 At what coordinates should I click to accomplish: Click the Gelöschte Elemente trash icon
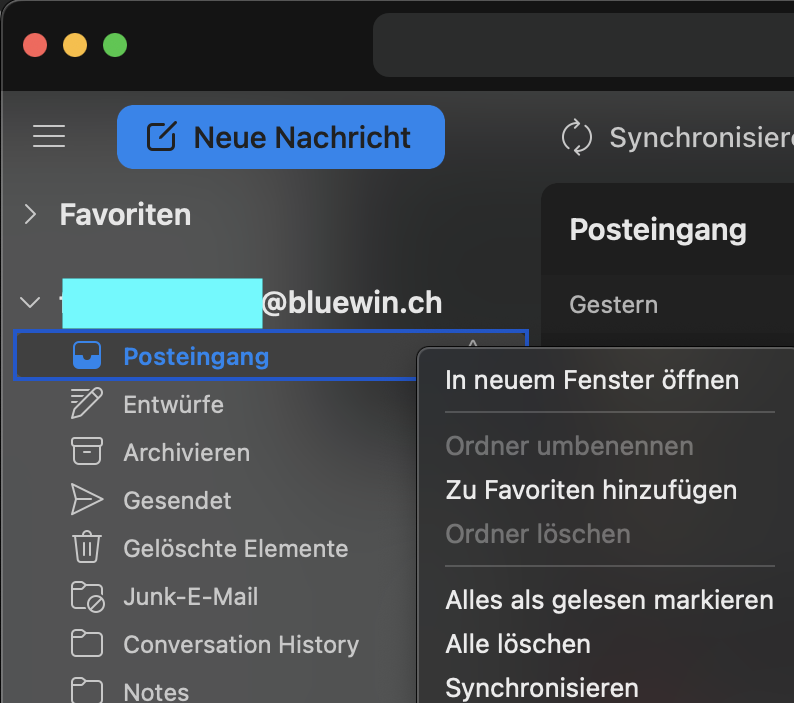87,547
